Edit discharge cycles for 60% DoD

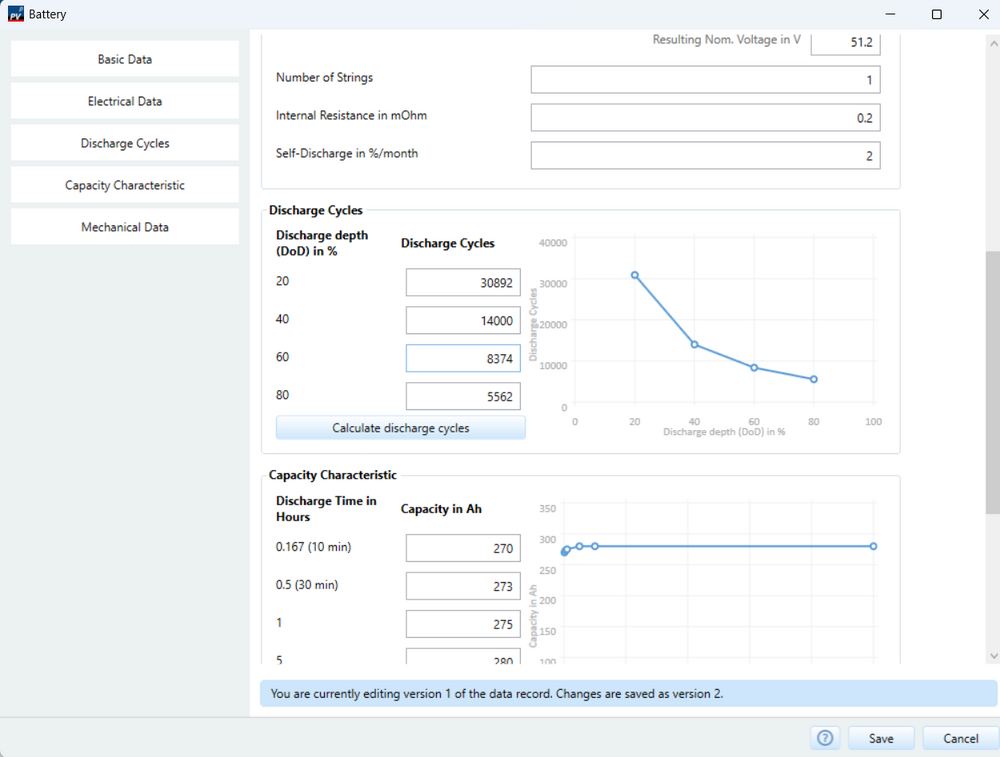463,358
